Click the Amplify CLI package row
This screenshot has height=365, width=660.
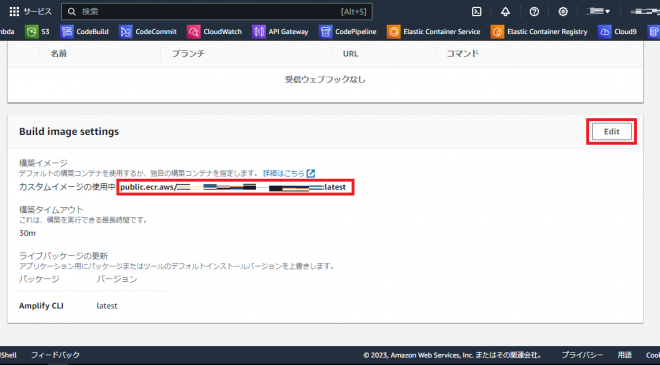90,306
